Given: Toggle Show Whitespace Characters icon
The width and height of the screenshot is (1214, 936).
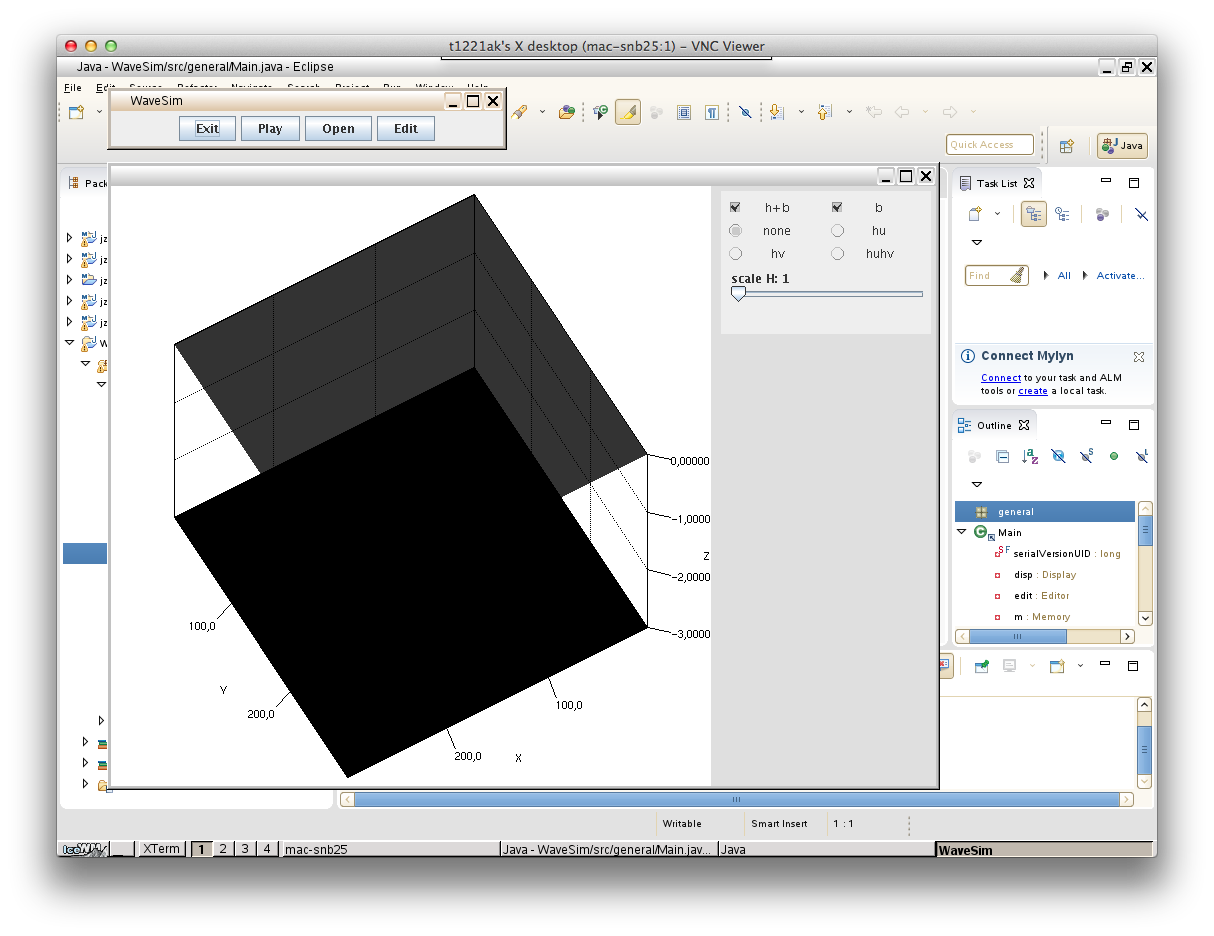Looking at the screenshot, I should (712, 112).
